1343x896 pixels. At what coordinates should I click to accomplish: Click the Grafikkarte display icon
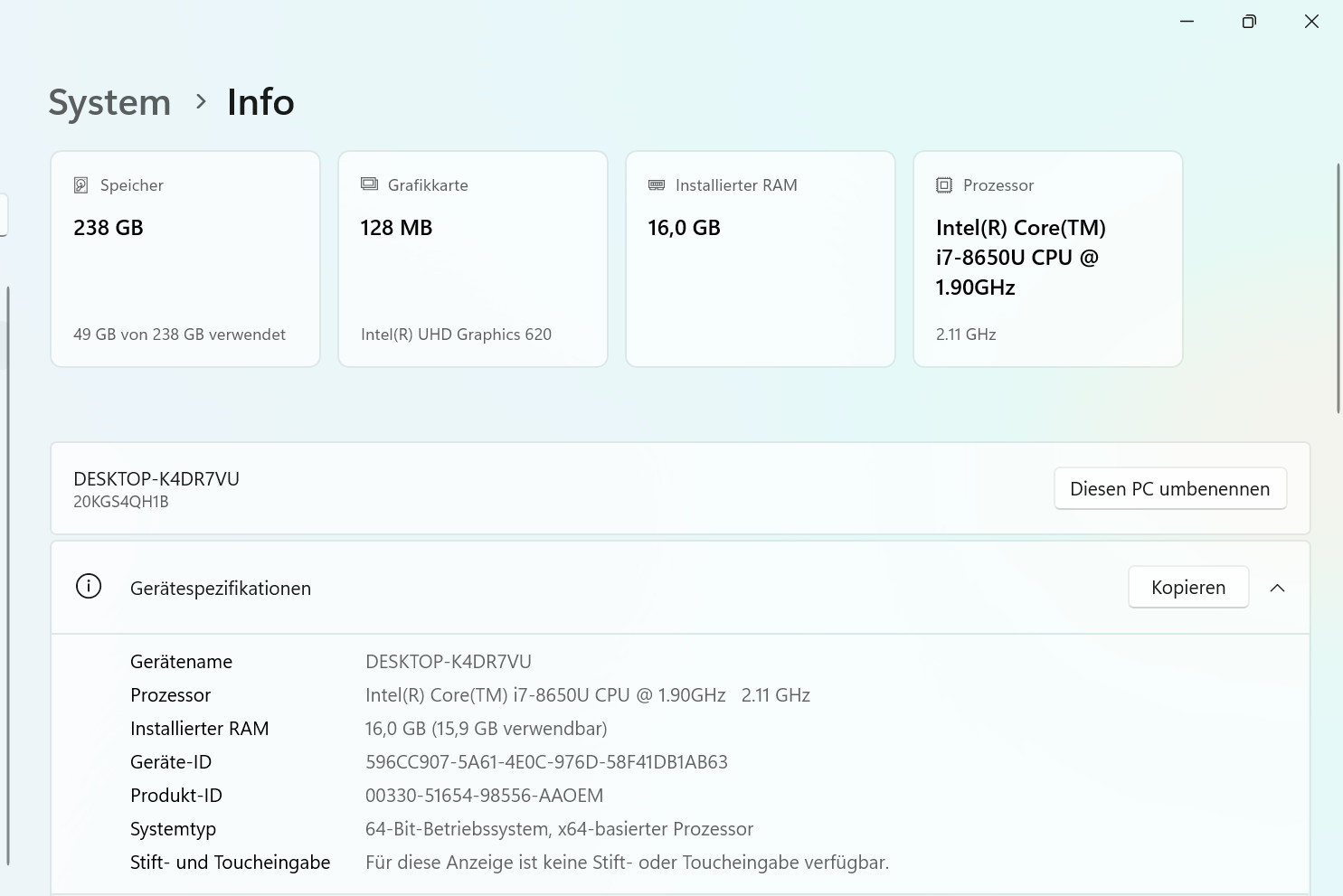pos(369,184)
